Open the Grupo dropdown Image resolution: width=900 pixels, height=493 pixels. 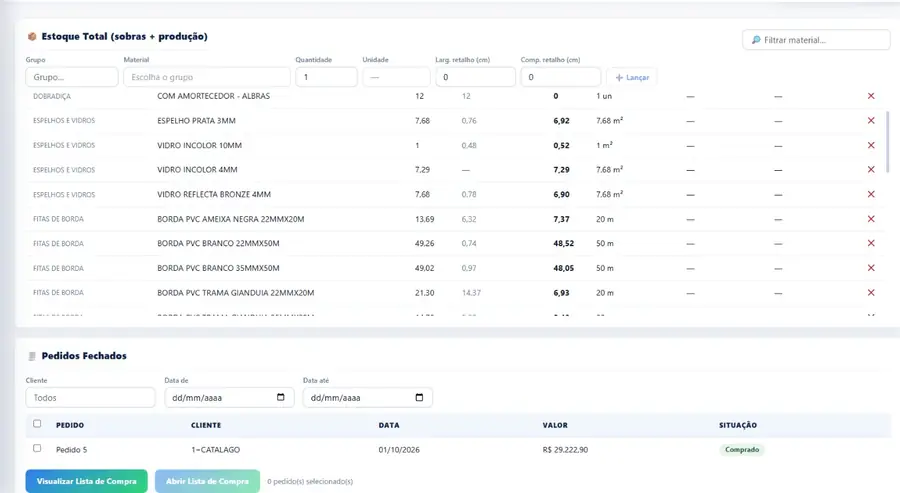72,77
